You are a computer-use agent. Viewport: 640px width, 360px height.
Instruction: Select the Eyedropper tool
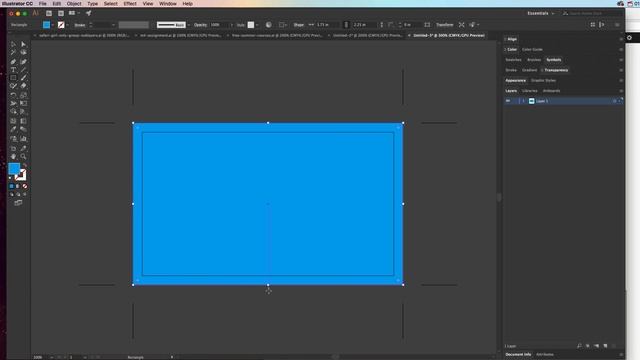point(13,129)
